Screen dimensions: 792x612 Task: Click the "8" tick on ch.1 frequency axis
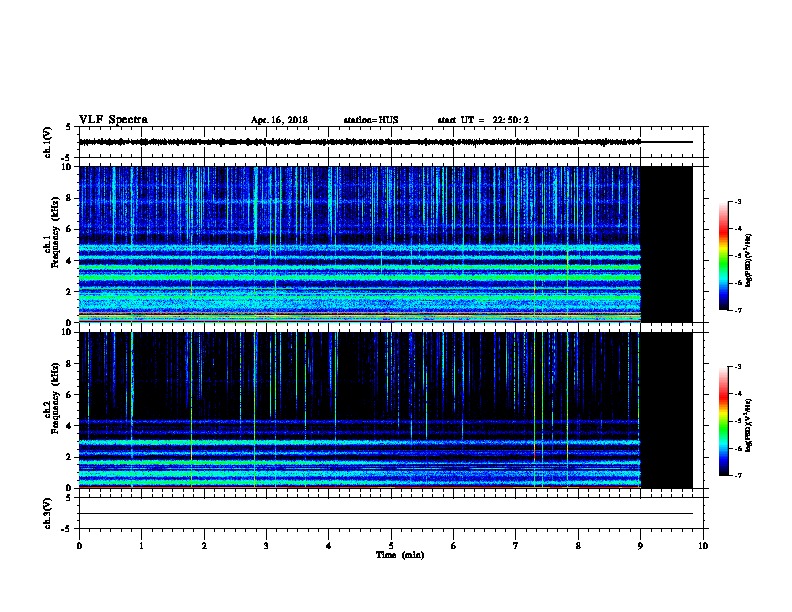point(69,198)
